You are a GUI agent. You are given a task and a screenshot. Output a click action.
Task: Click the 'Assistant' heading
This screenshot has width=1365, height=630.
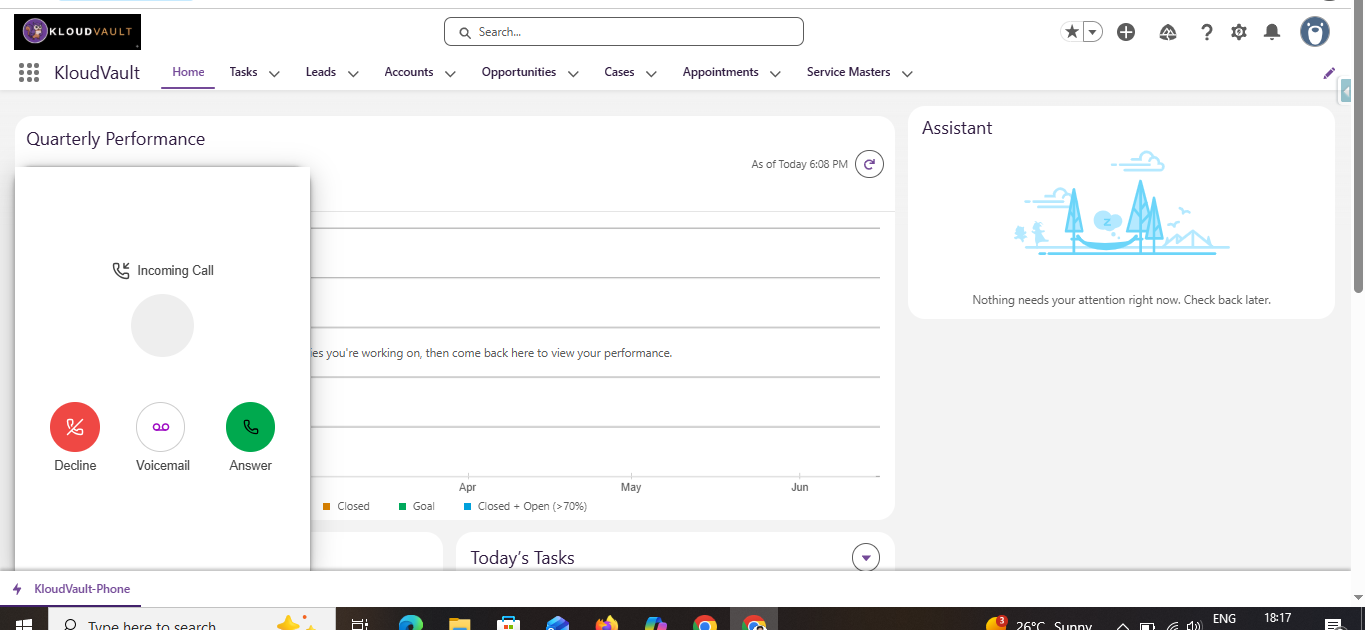957,128
